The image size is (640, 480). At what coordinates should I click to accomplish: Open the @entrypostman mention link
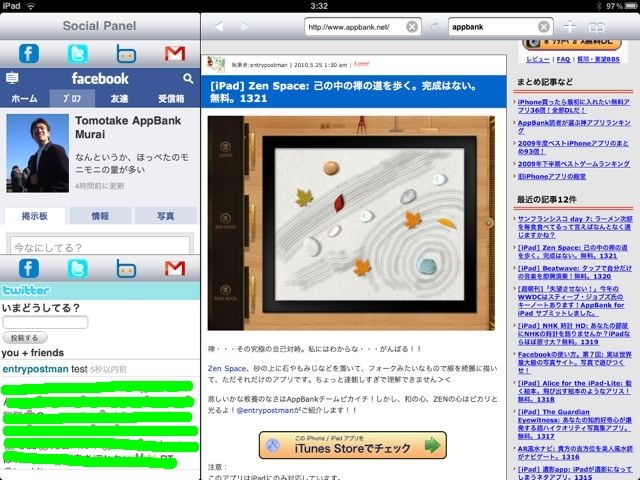(265, 410)
